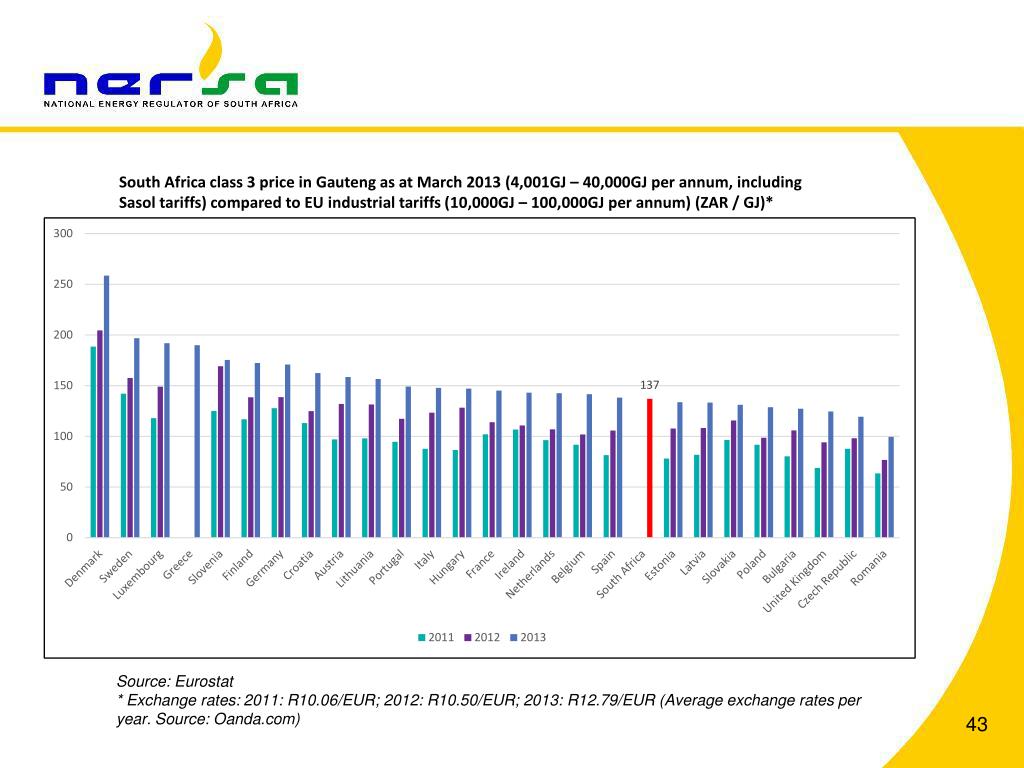
Task: Select the 2011 teal legend swatch
Action: 423,637
